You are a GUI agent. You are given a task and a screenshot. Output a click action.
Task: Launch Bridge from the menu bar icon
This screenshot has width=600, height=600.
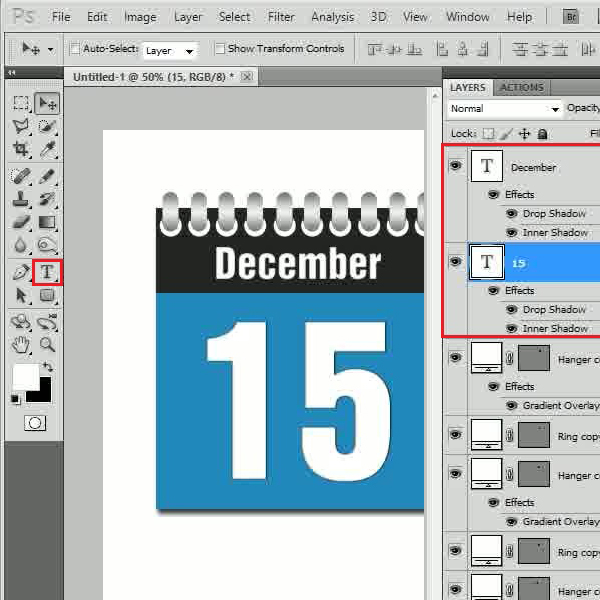click(x=571, y=17)
